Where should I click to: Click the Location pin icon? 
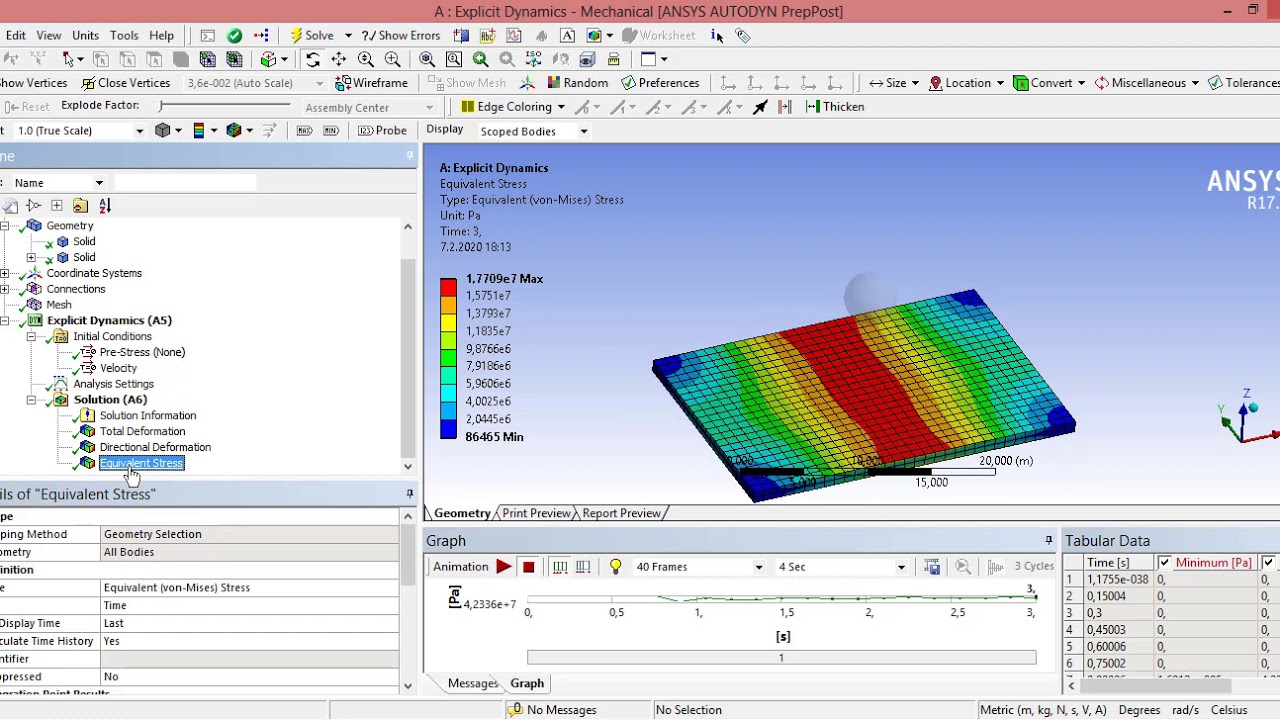tap(936, 83)
